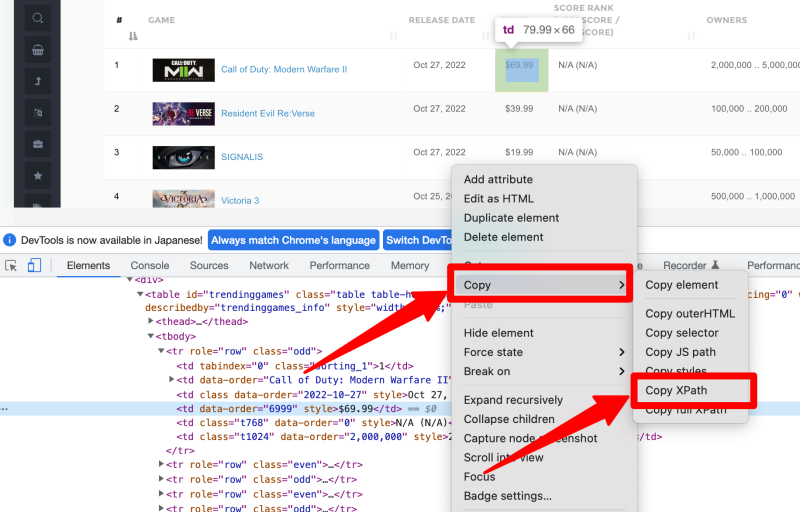Switch to the Console tab
Screen dimensions: 800x512
149,265
